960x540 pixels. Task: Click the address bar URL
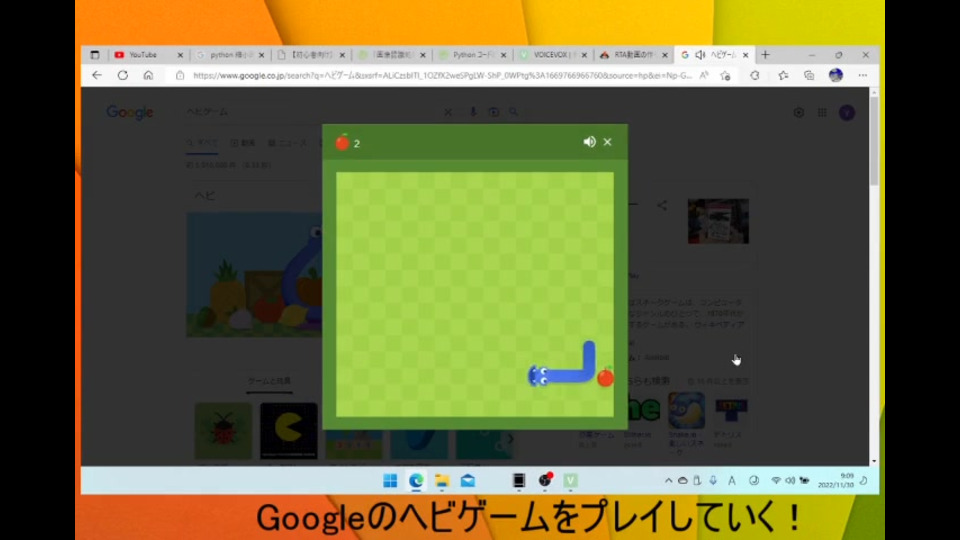[x=442, y=76]
